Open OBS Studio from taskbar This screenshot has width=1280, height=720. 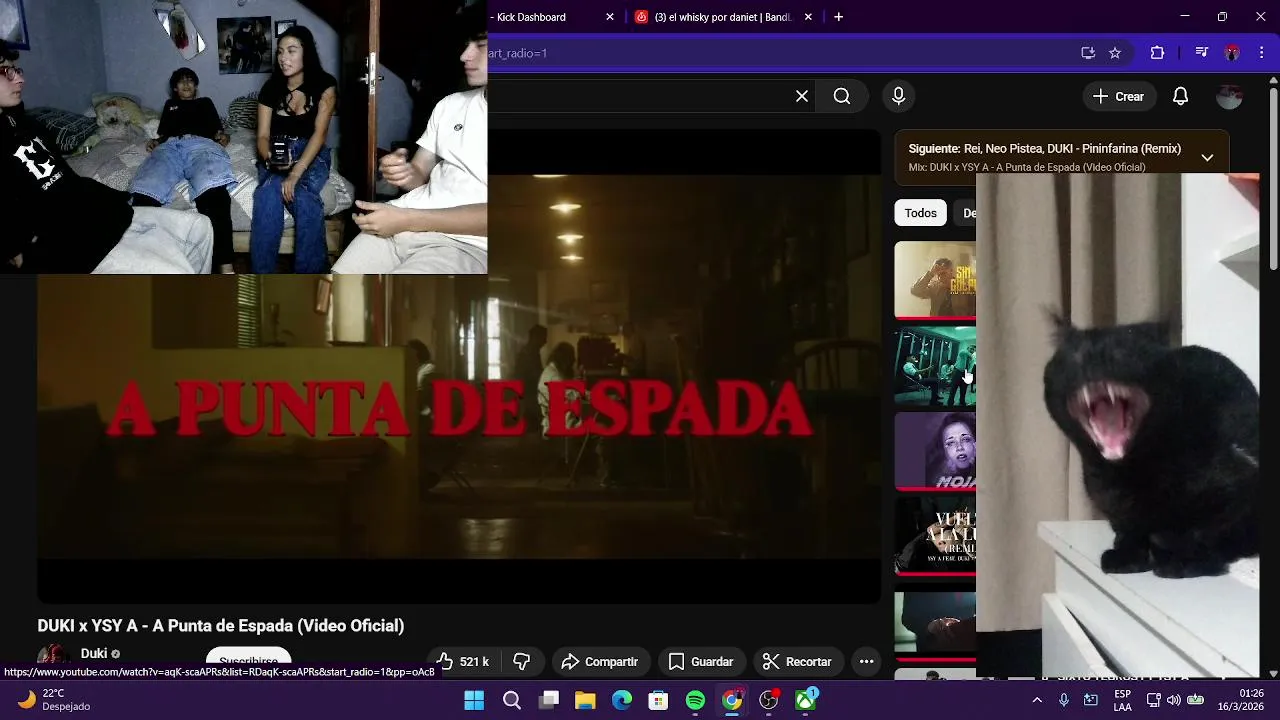point(768,700)
